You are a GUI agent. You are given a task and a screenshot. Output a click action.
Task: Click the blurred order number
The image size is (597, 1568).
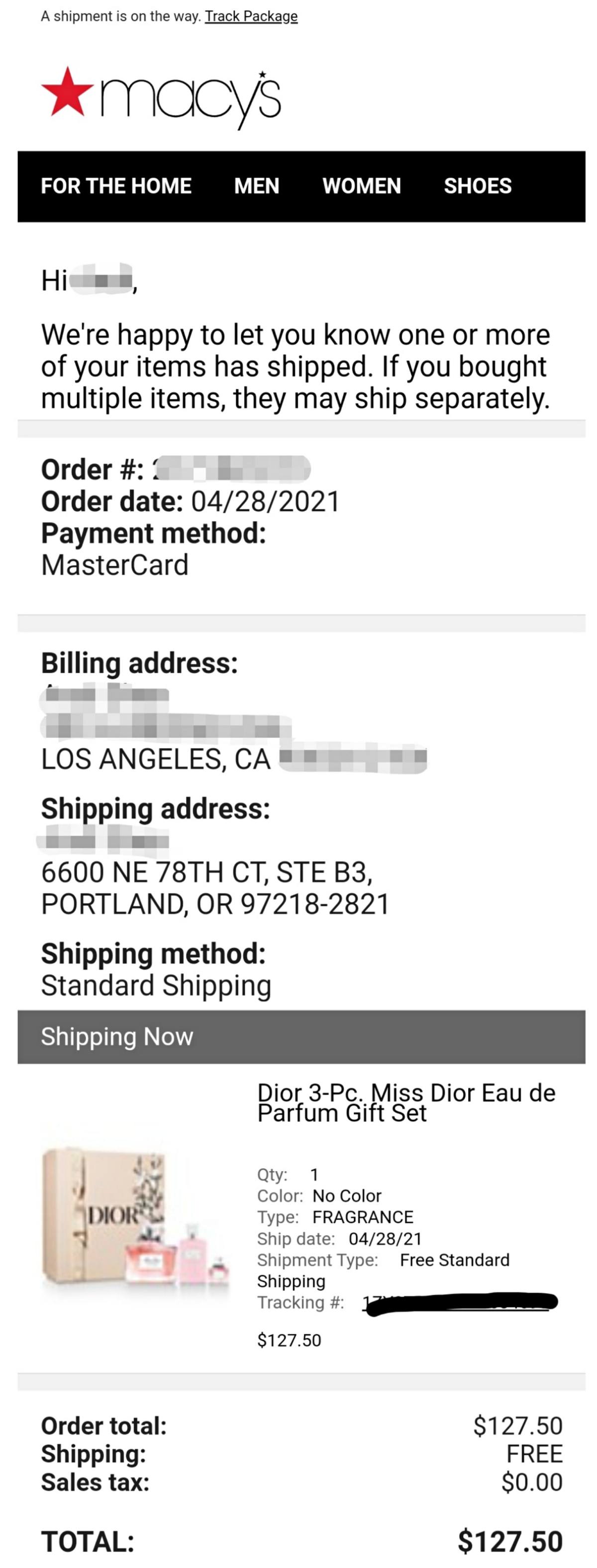pos(231,469)
